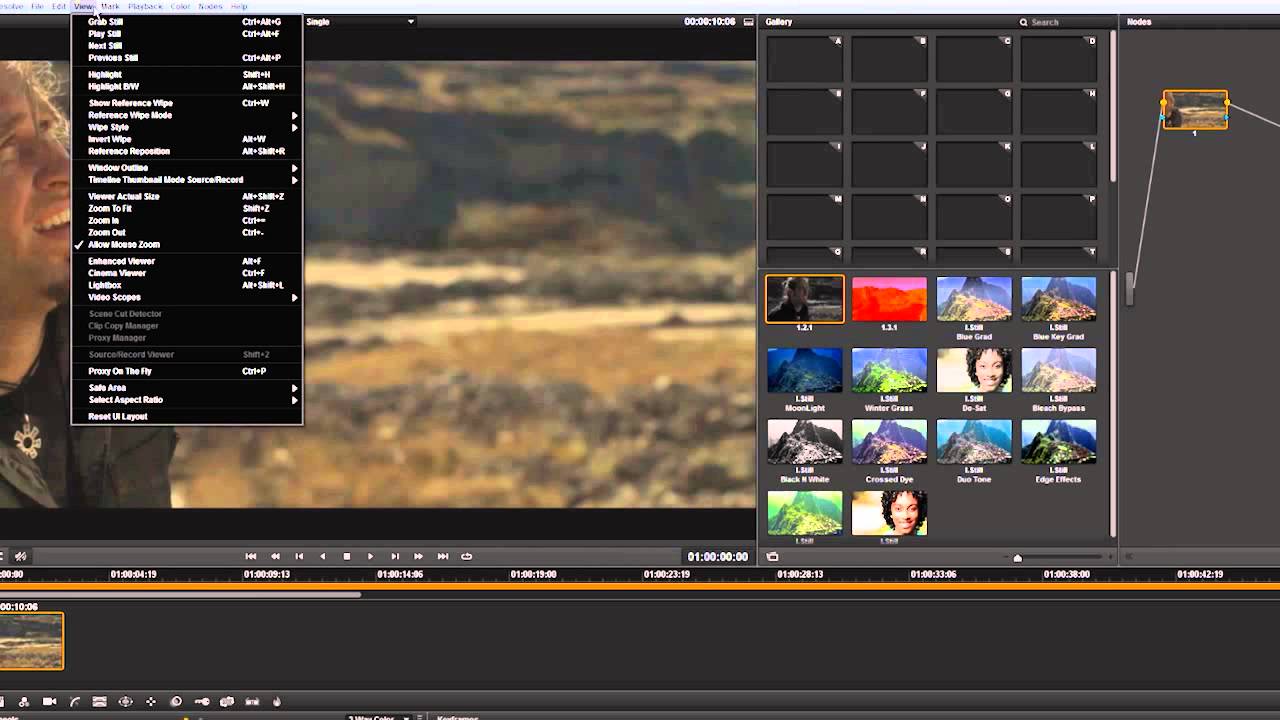Open the Sizing palette icon
This screenshot has height=720, width=1280.
[226, 702]
